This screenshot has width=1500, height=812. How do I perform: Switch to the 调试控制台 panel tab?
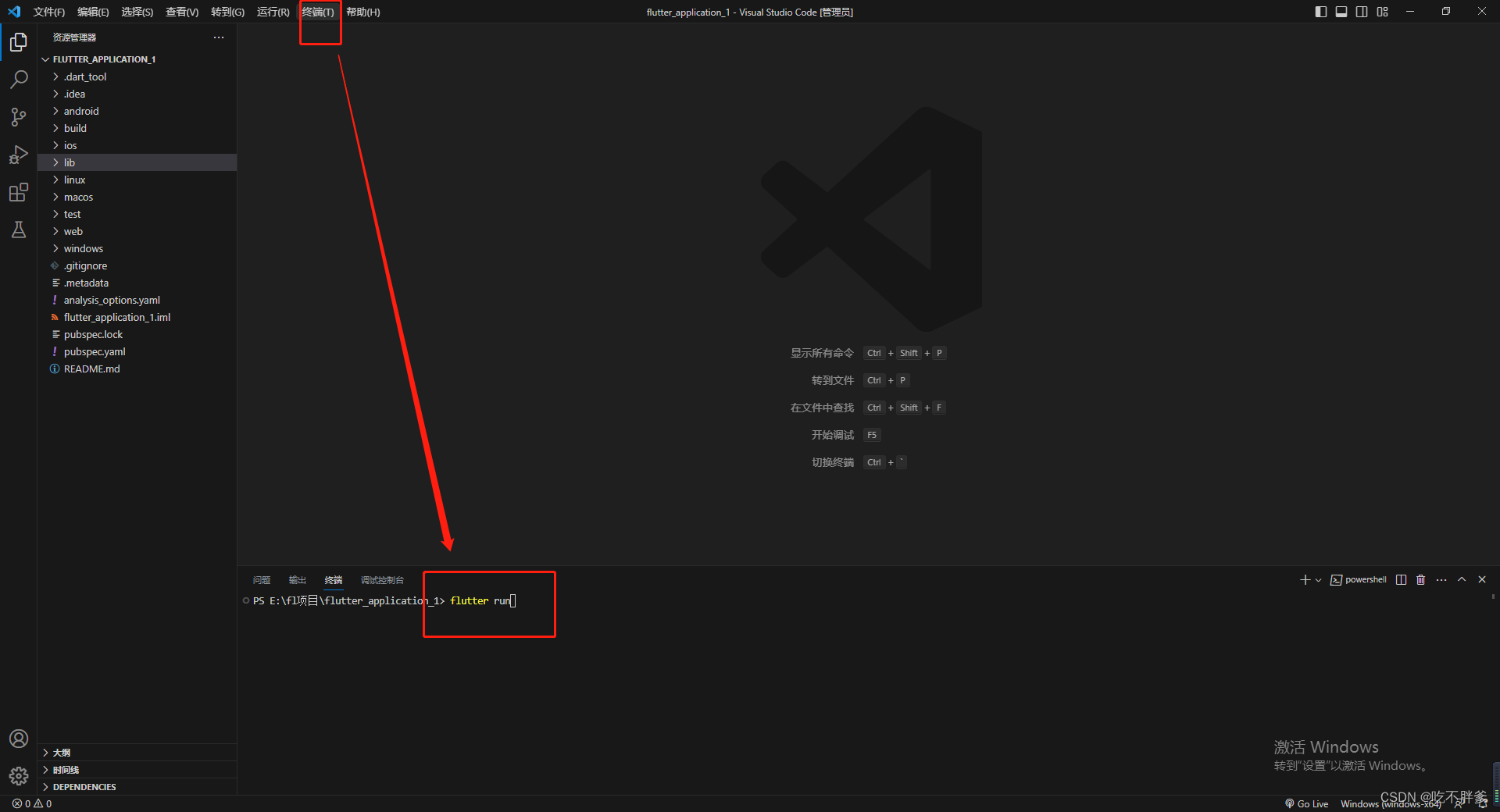coord(382,580)
